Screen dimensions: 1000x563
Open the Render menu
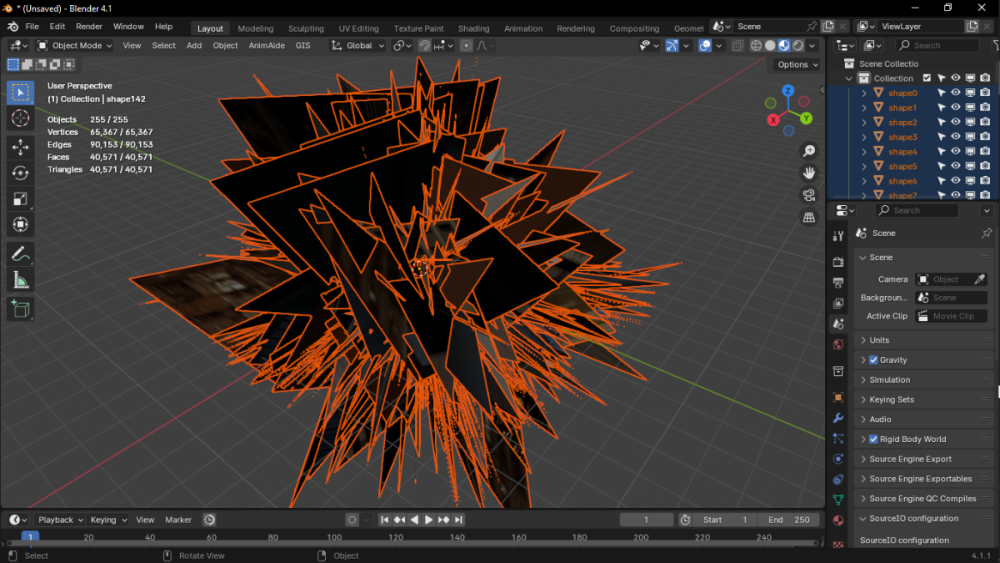(x=89, y=27)
